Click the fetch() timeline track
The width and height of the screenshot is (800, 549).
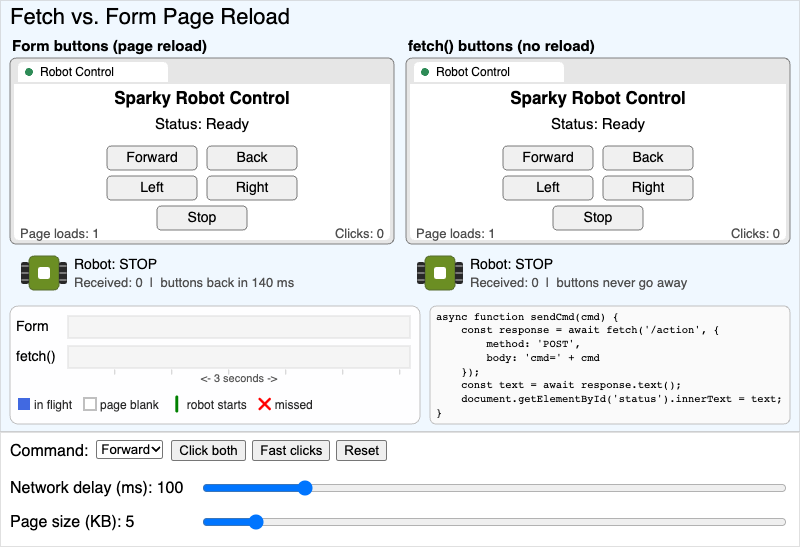click(x=239, y=357)
